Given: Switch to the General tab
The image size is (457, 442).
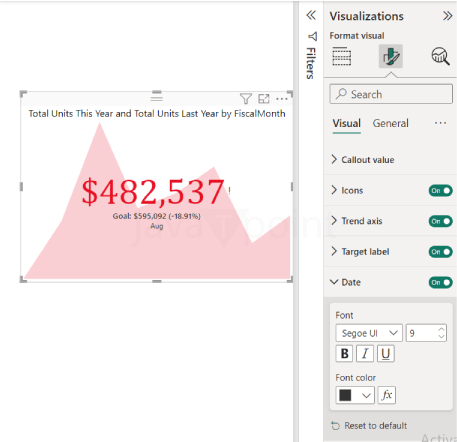Looking at the screenshot, I should pos(390,123).
